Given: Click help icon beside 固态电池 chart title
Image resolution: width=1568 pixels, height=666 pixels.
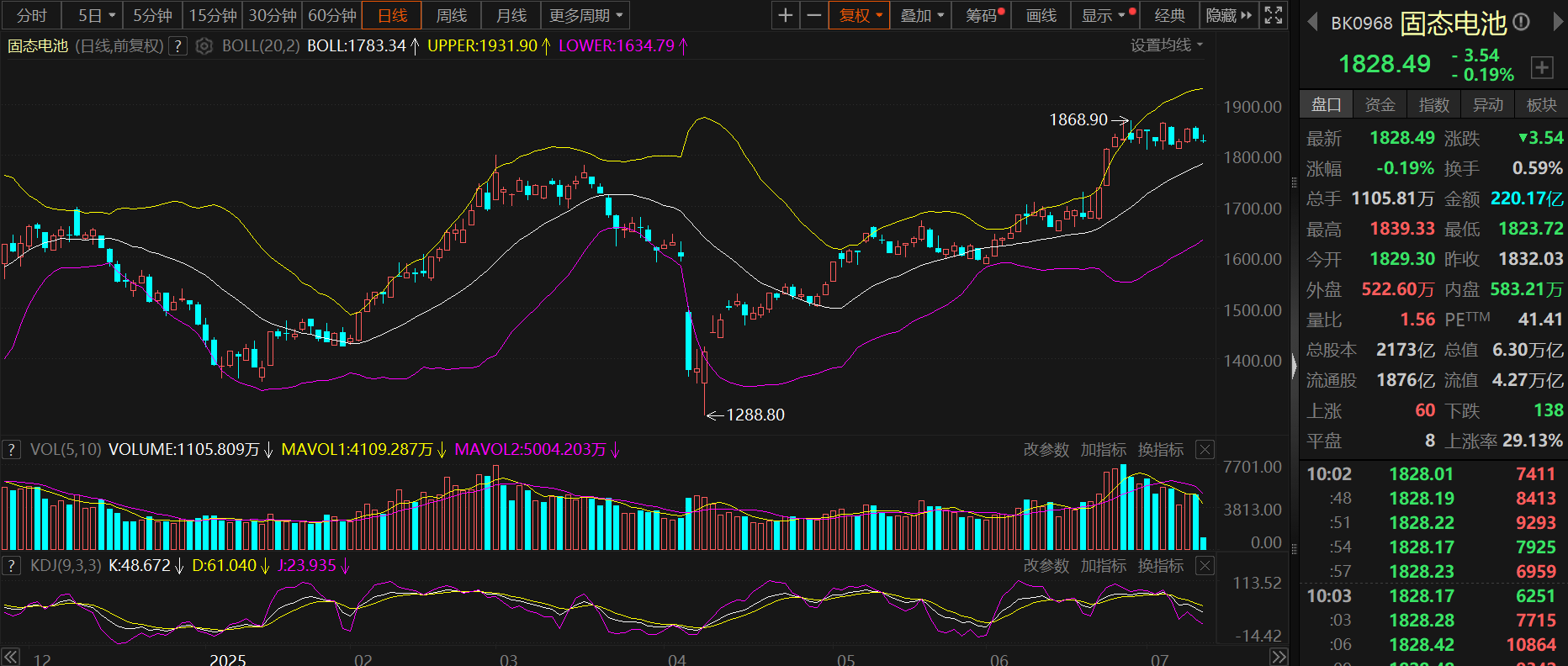Looking at the screenshot, I should tap(177, 46).
